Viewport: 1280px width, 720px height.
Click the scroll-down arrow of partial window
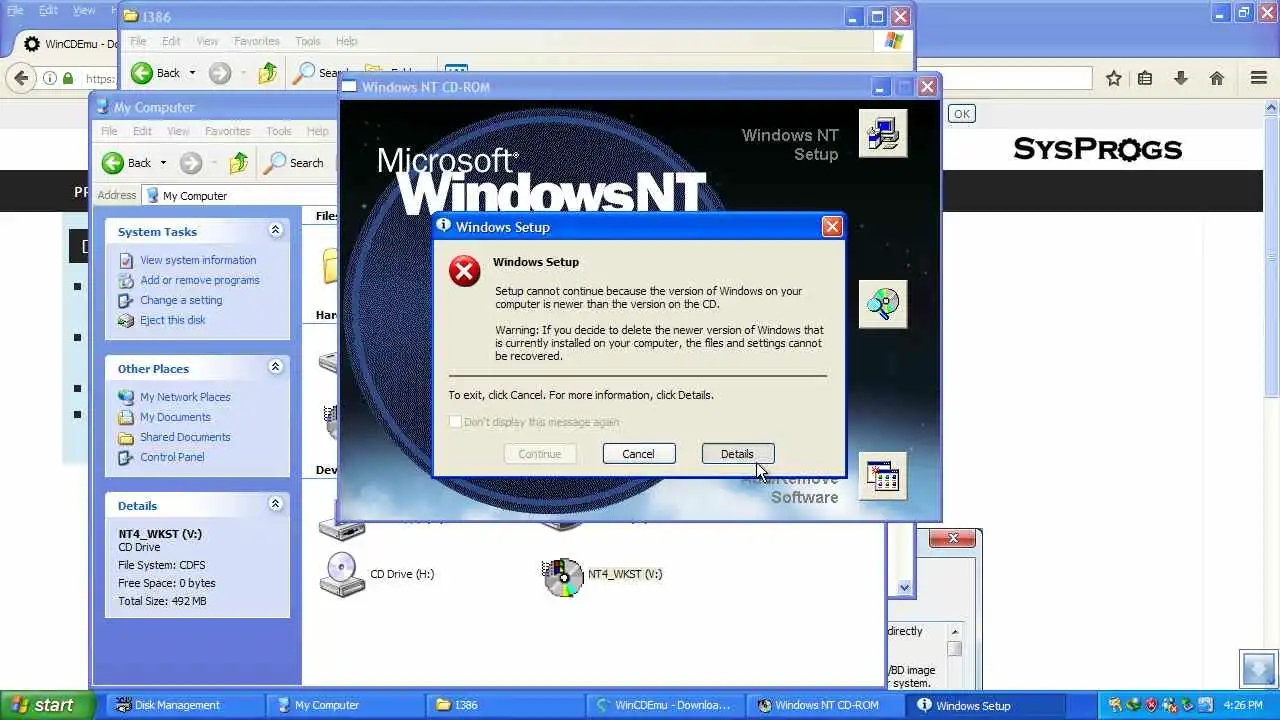(x=905, y=588)
